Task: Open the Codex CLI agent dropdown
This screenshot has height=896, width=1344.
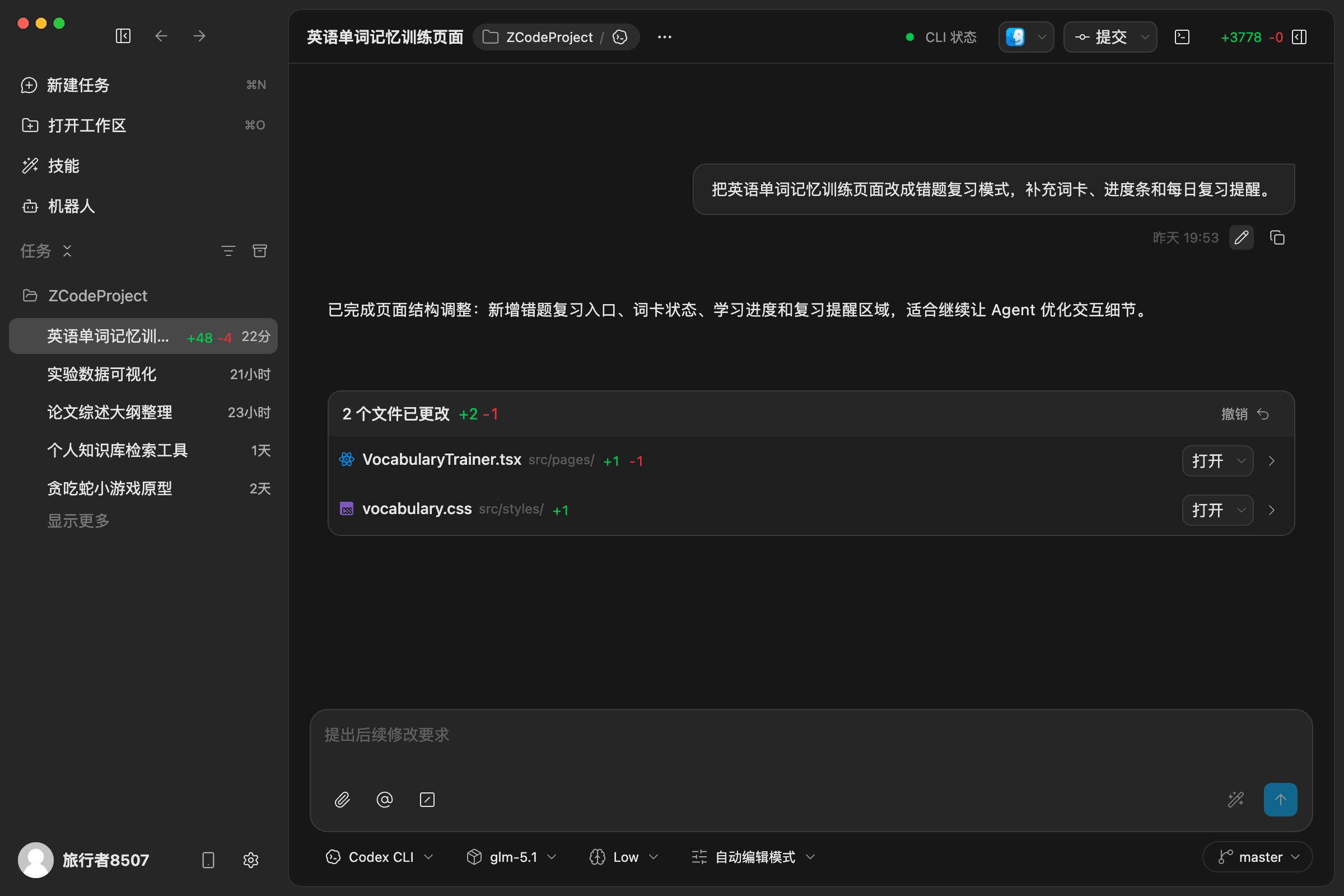Action: [x=380, y=857]
